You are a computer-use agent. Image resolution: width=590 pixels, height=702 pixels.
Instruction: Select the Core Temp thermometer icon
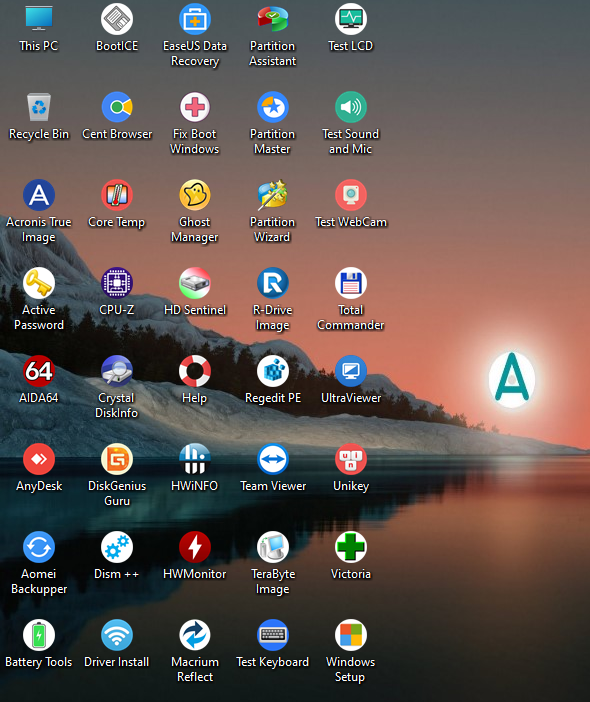117,195
